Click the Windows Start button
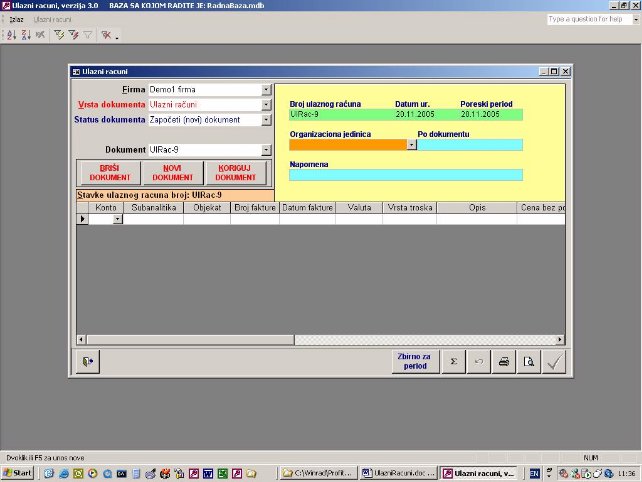 (x=17, y=472)
